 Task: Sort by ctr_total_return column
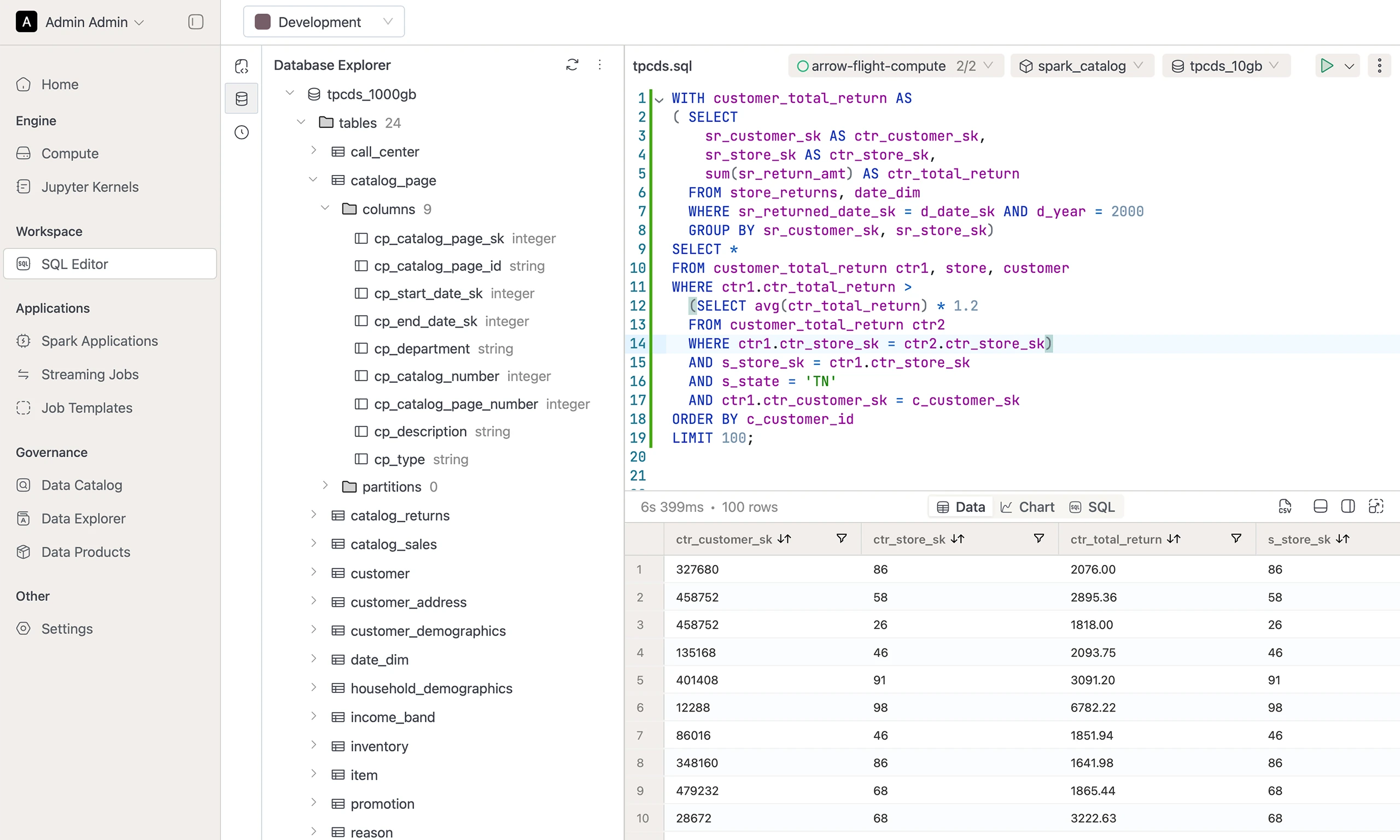click(1174, 539)
